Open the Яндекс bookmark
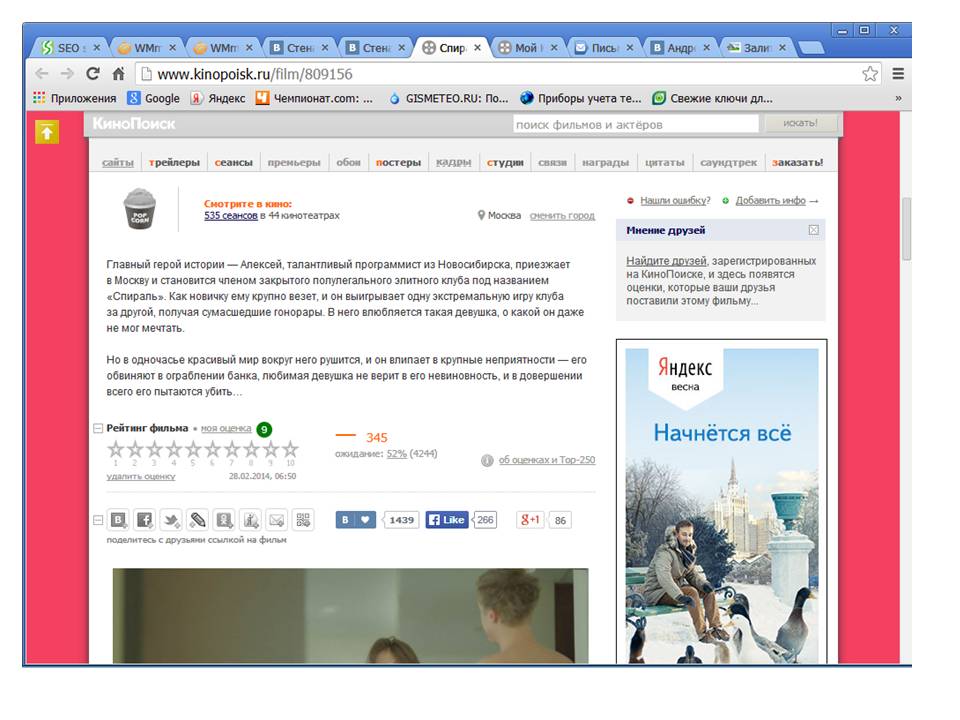This screenshot has width=960, height=720. (x=218, y=98)
